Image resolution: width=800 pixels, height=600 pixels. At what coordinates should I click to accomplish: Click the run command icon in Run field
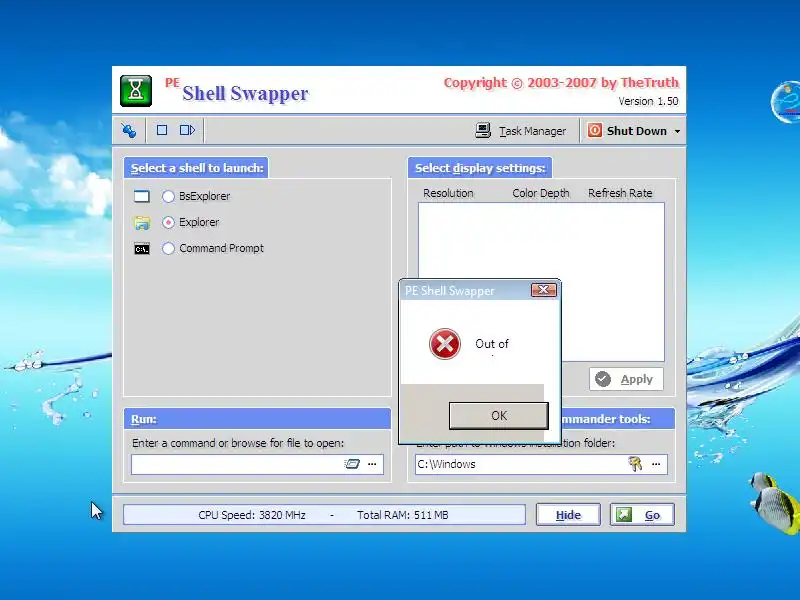click(x=352, y=464)
